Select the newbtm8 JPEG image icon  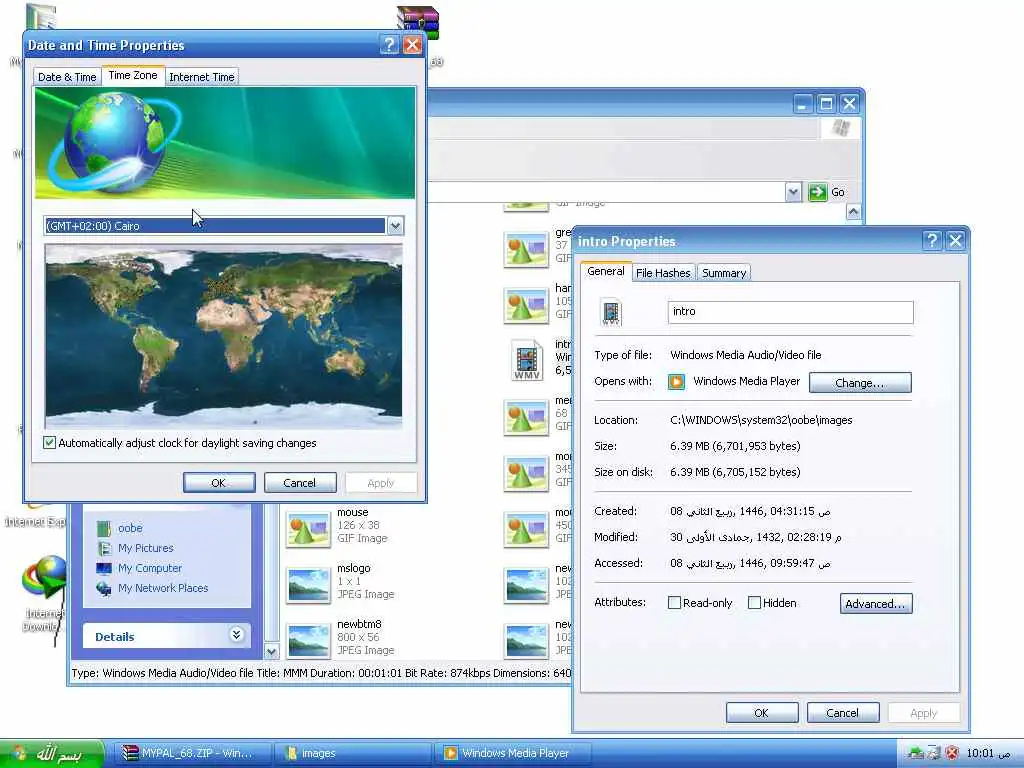point(308,641)
